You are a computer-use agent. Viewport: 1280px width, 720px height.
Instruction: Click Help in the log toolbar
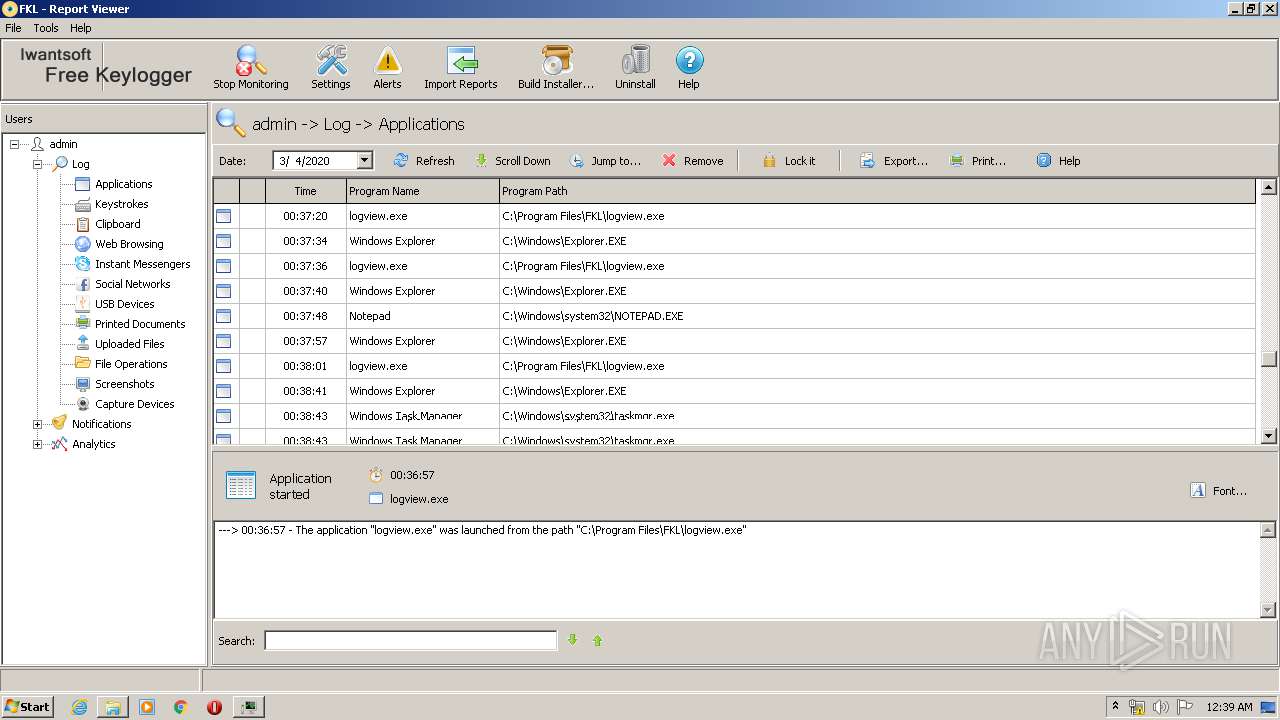(1058, 161)
